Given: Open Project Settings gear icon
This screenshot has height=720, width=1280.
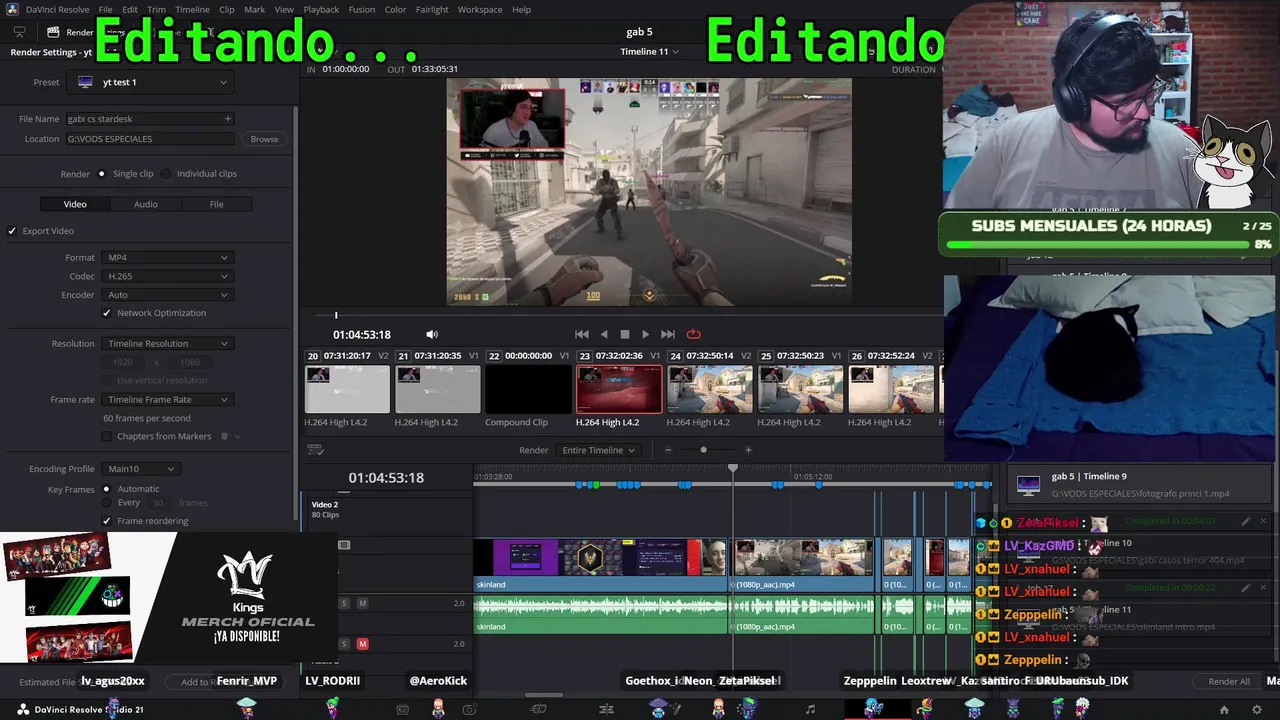Looking at the screenshot, I should (x=1257, y=710).
